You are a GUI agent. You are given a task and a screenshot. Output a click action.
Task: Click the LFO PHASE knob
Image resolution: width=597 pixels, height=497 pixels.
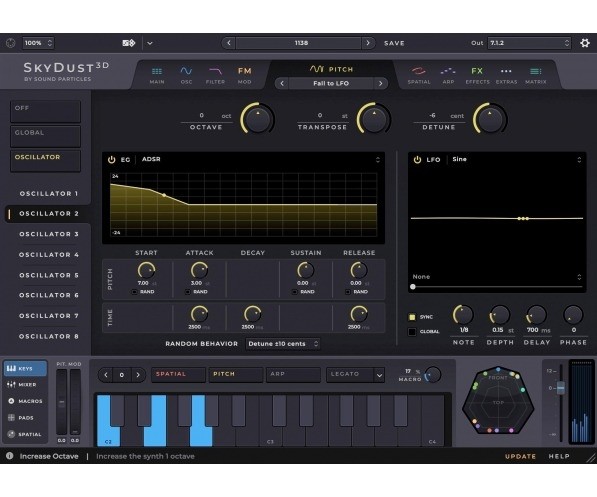coord(573,315)
